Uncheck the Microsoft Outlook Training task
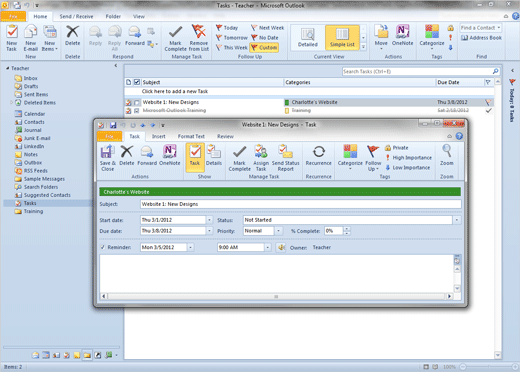 coord(137,110)
